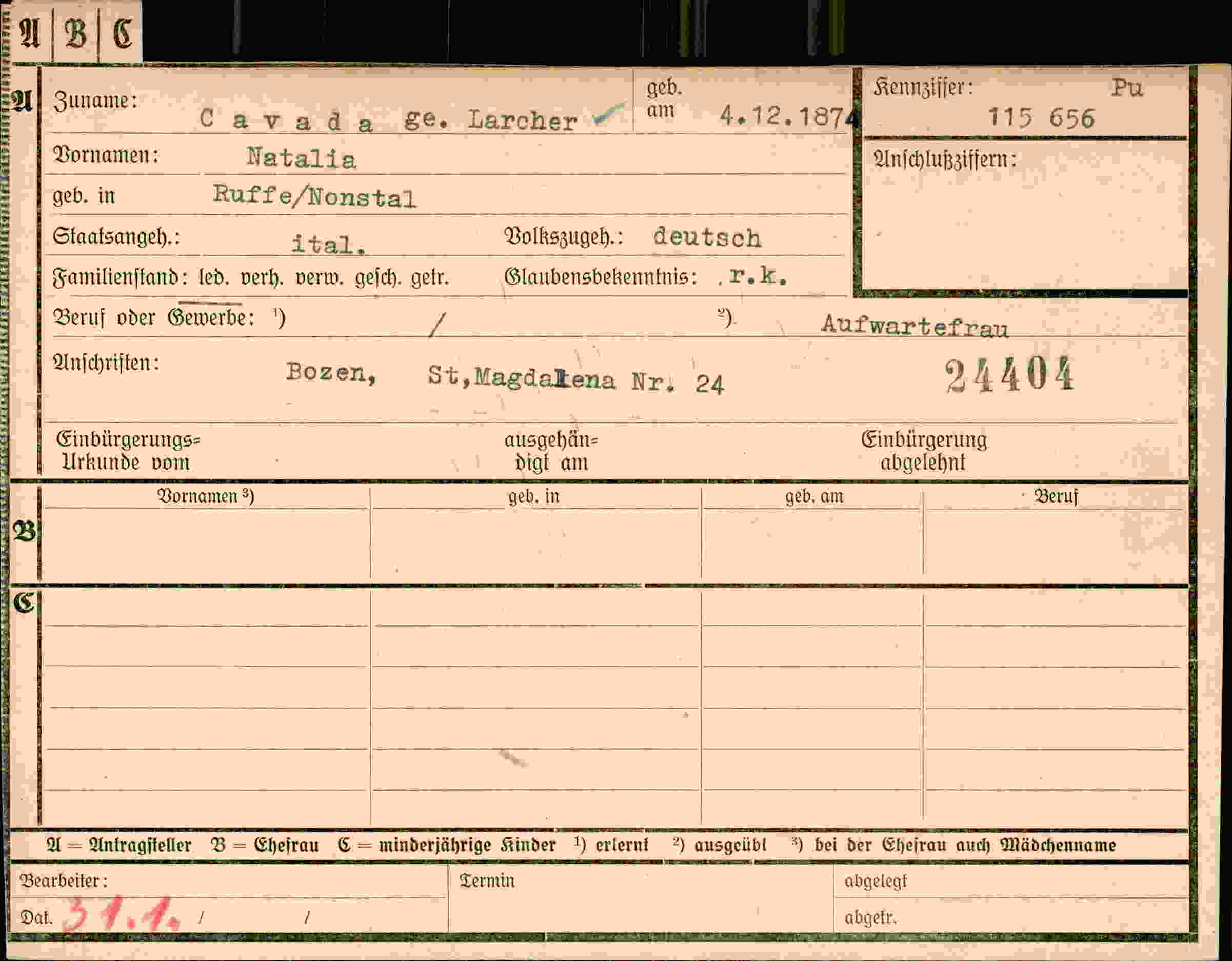Select the birthplace "Ruffe/Nonstal"
The image size is (1232, 961).
[315, 196]
